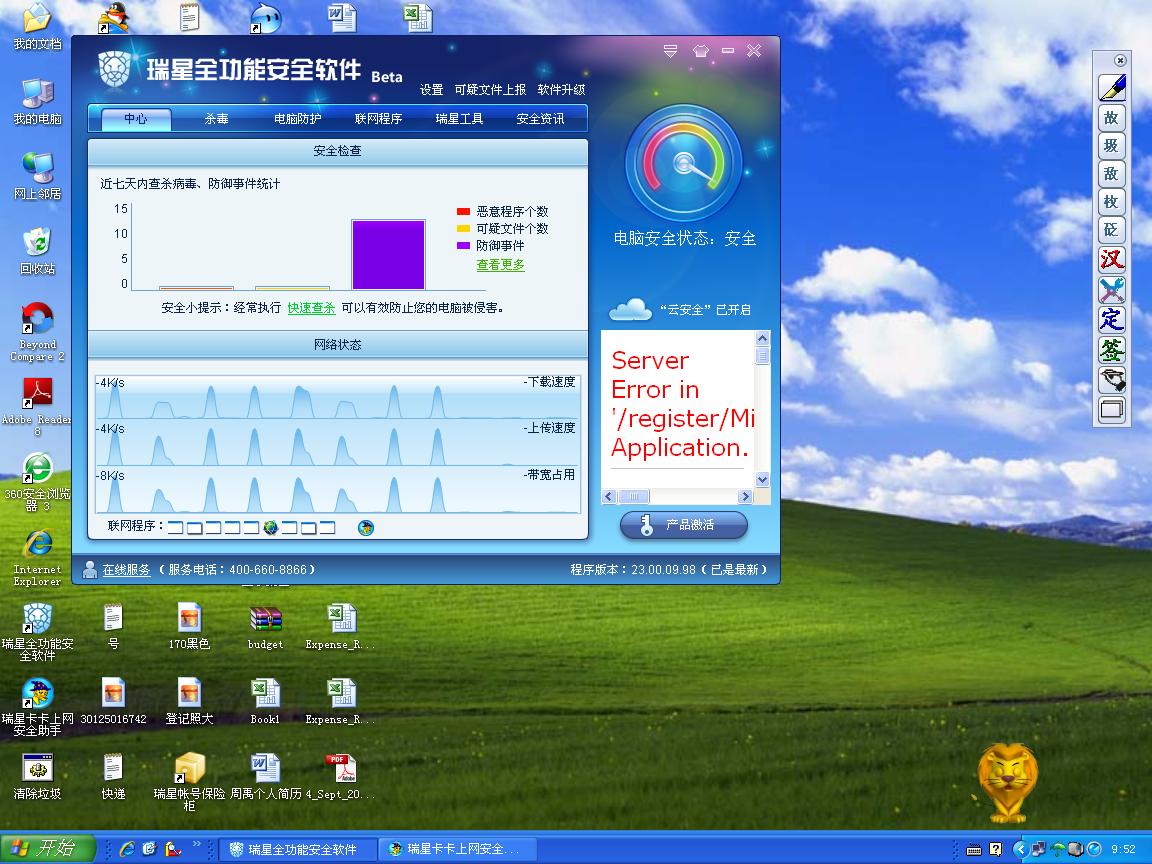The image size is (1152, 864).
Task: Select the Book1 Excel file on the desktop
Action: click(265, 702)
